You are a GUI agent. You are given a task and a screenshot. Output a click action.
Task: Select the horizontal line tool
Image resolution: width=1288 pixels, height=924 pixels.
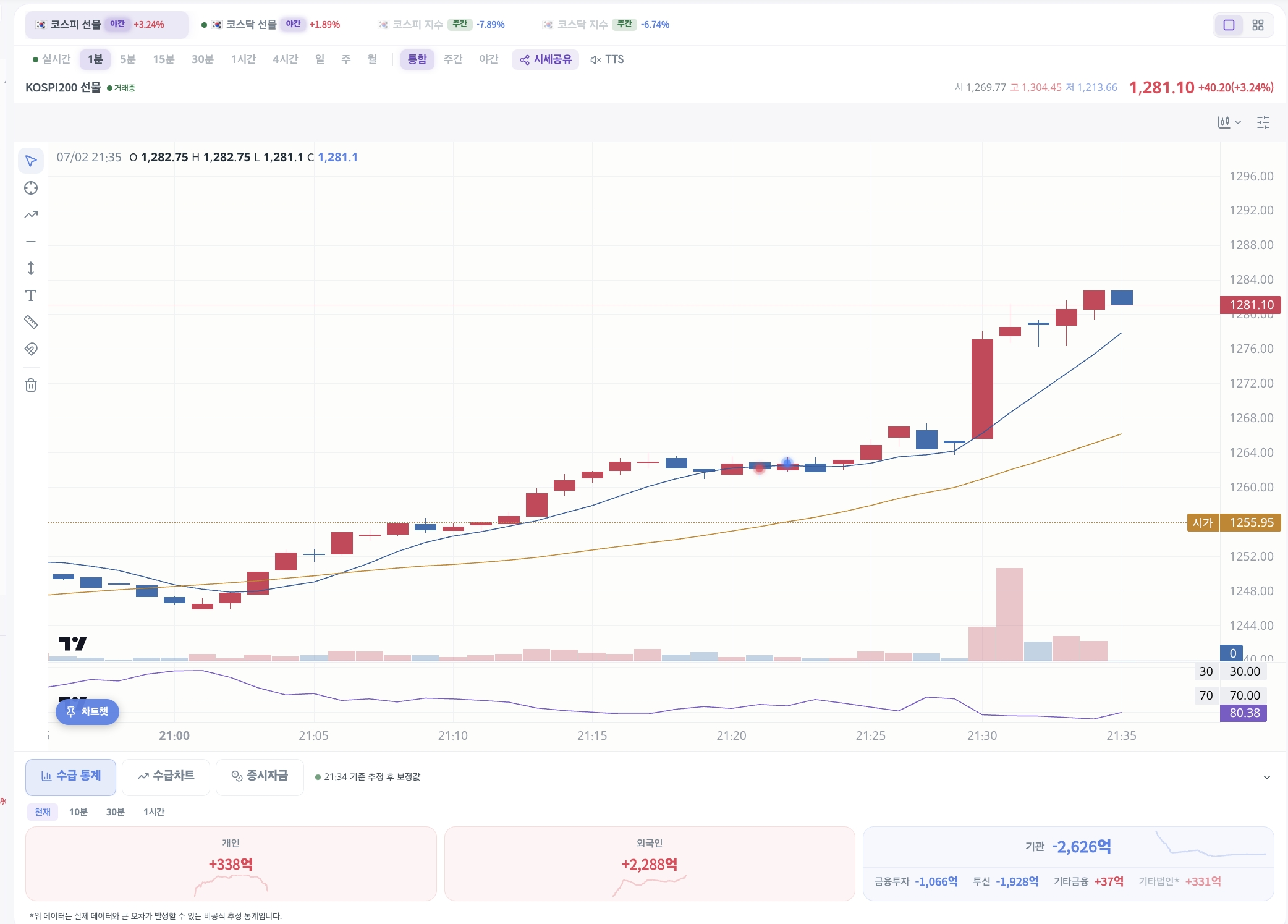pyautogui.click(x=31, y=242)
